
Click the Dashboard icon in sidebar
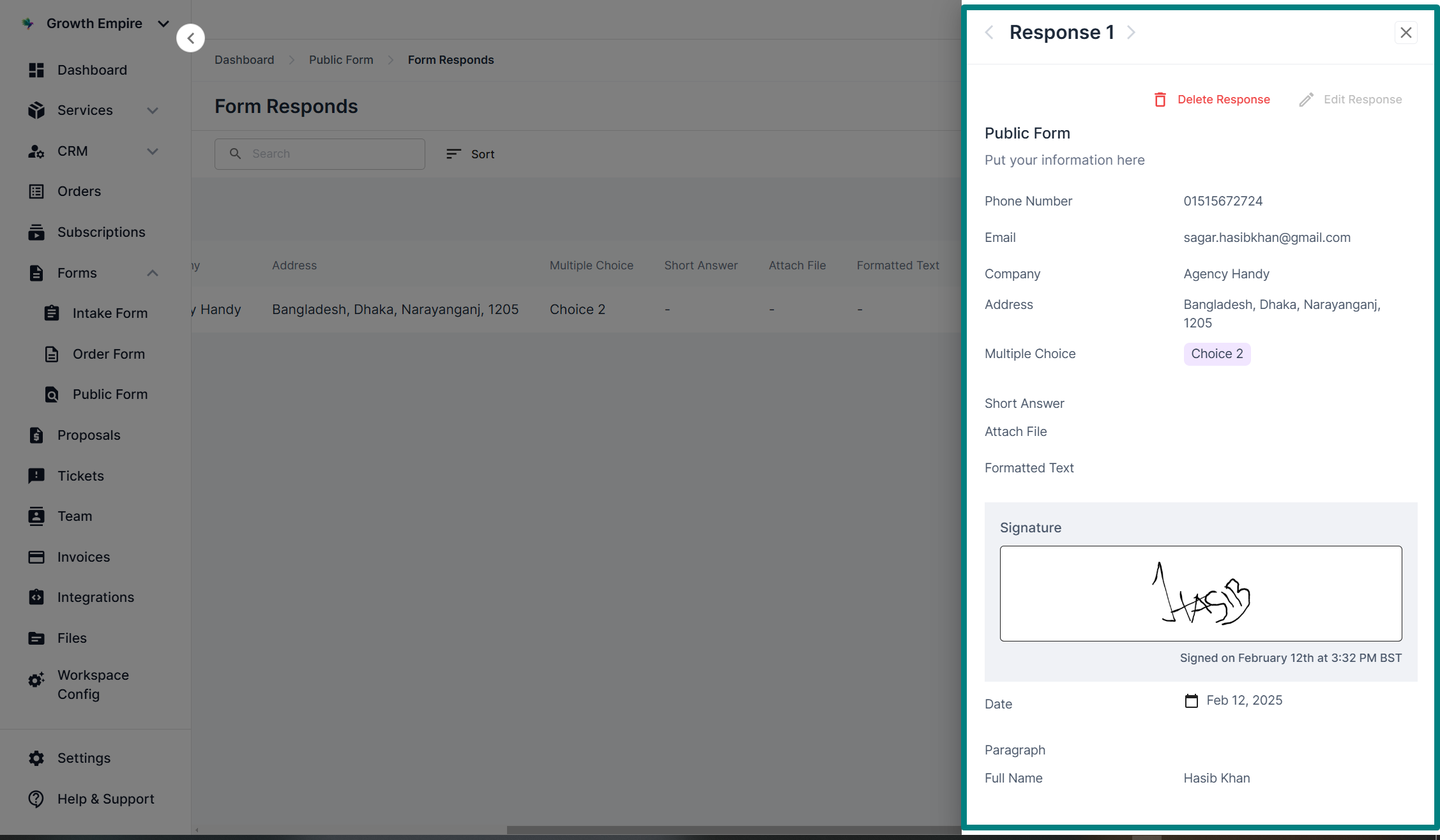36,70
